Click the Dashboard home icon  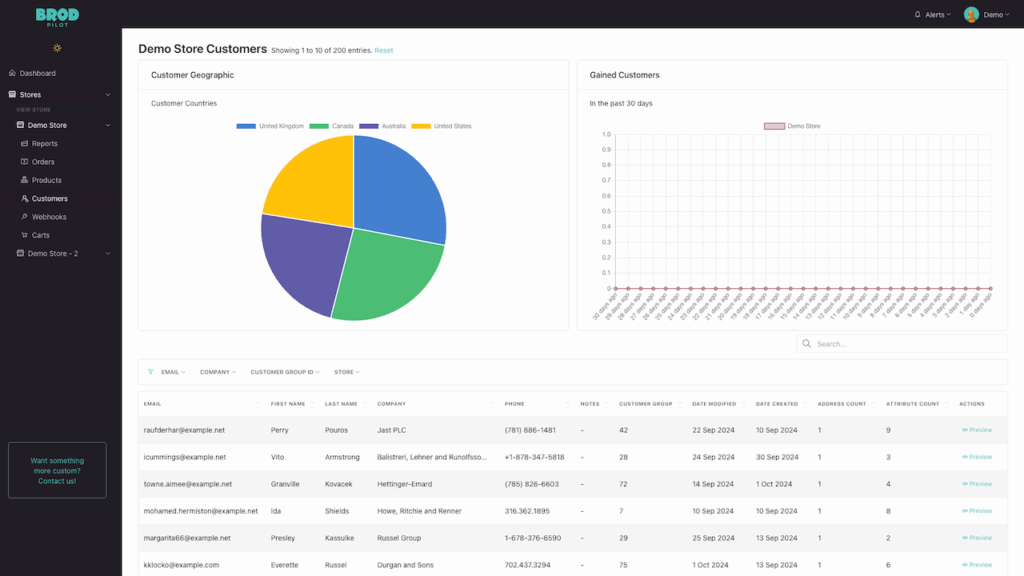pyautogui.click(x=12, y=73)
